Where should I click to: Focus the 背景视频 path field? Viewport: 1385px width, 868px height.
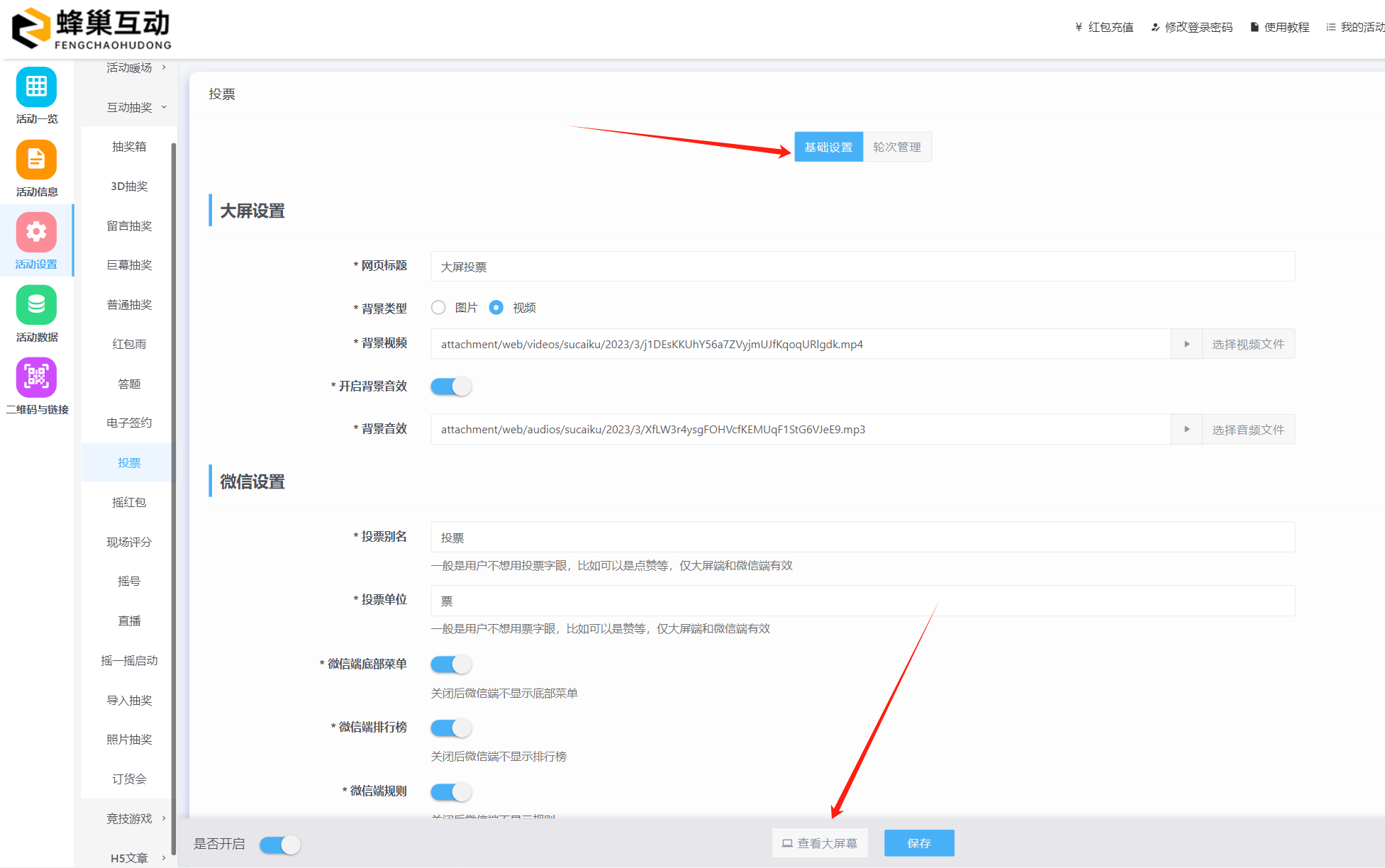tap(801, 344)
